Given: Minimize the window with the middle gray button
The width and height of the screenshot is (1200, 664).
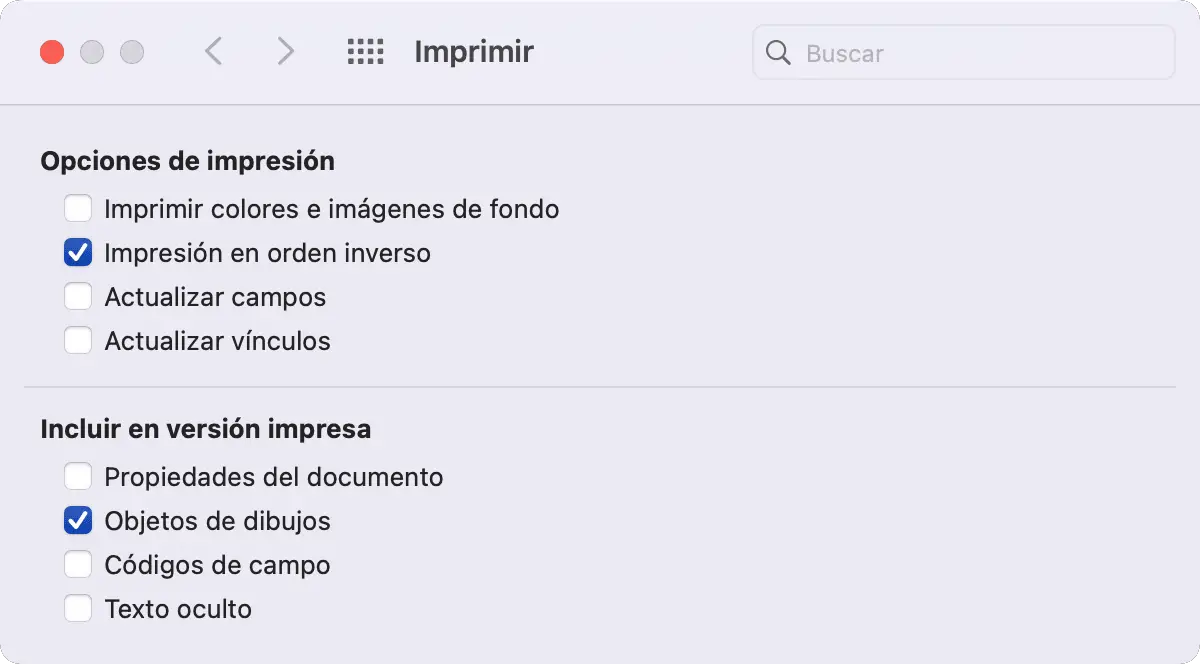Looking at the screenshot, I should point(92,52).
